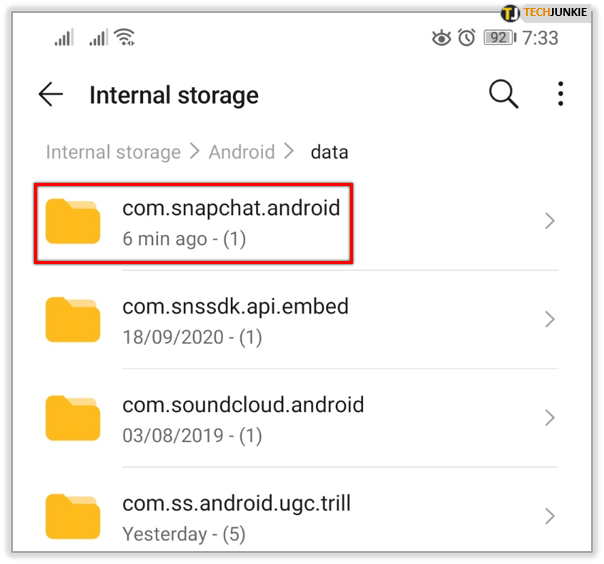604x564 pixels.
Task: Click the com.snapchat.android folder icon
Action: pos(73,222)
